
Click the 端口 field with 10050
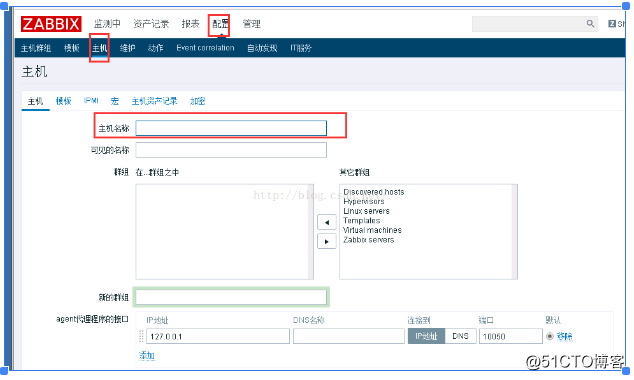pyautogui.click(x=511, y=336)
